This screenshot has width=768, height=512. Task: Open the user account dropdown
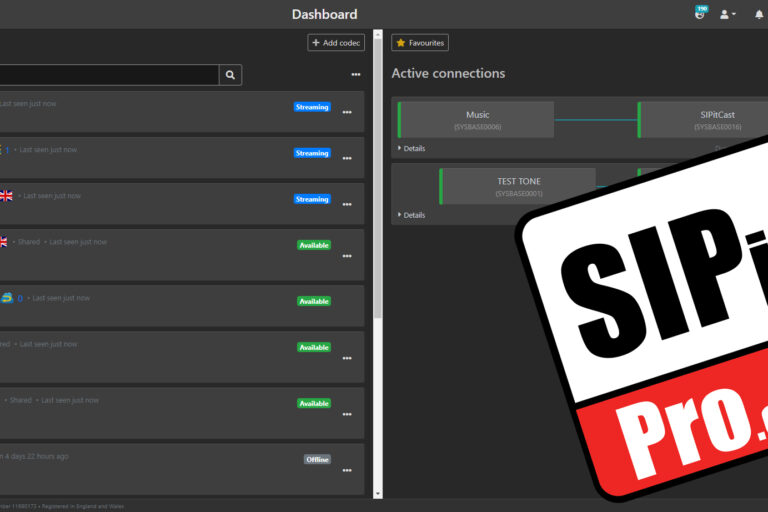(x=728, y=14)
